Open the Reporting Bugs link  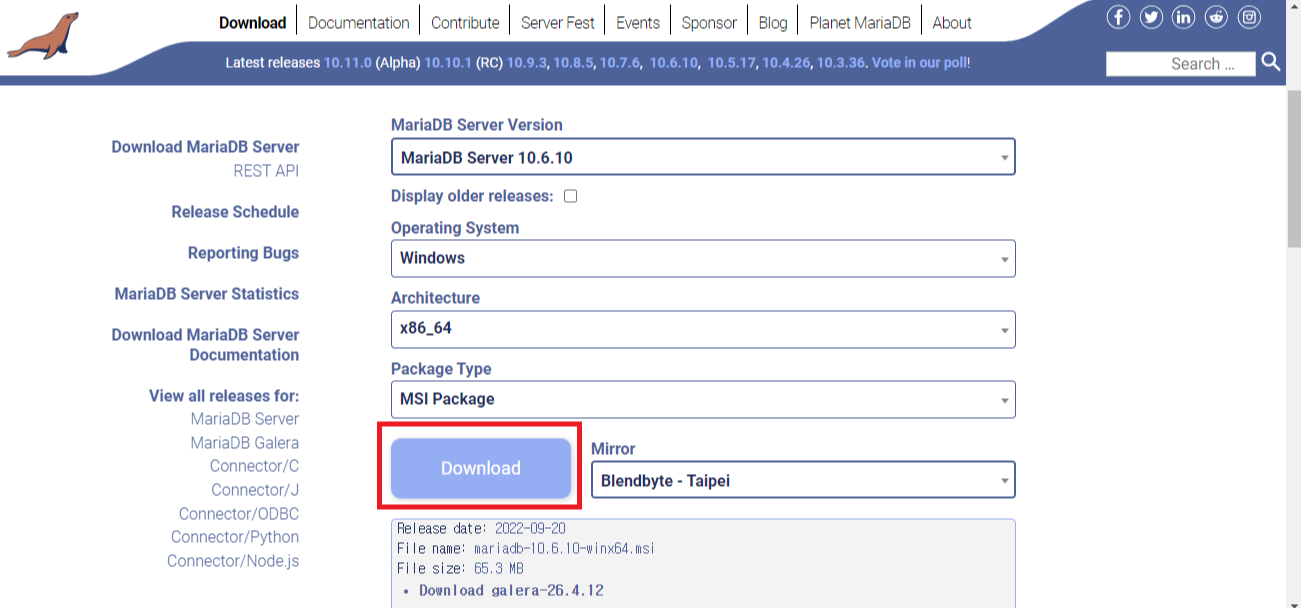(243, 253)
